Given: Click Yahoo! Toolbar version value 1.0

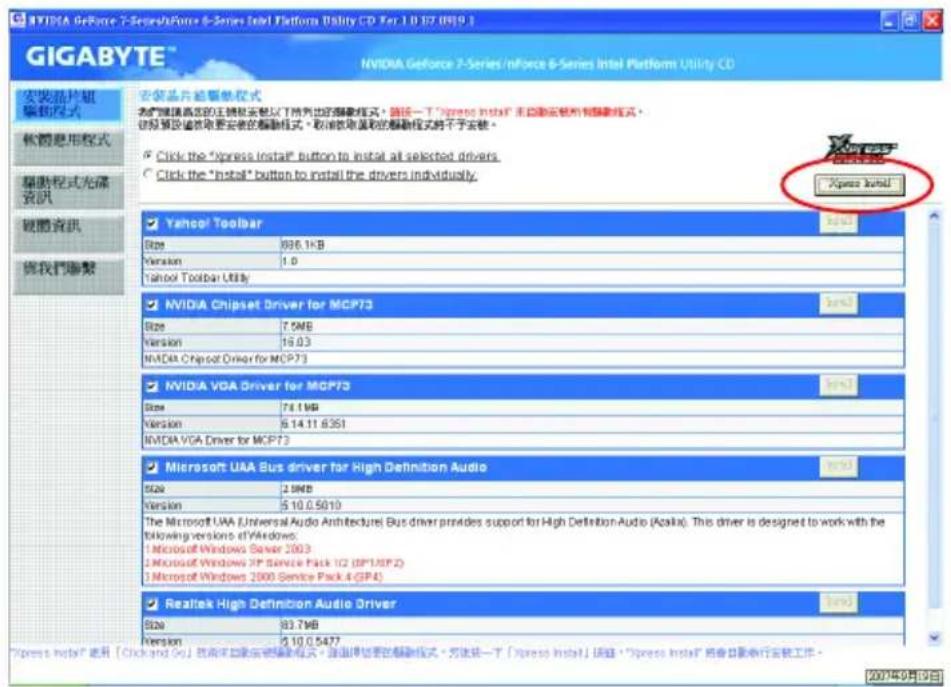Looking at the screenshot, I should pos(289,261).
